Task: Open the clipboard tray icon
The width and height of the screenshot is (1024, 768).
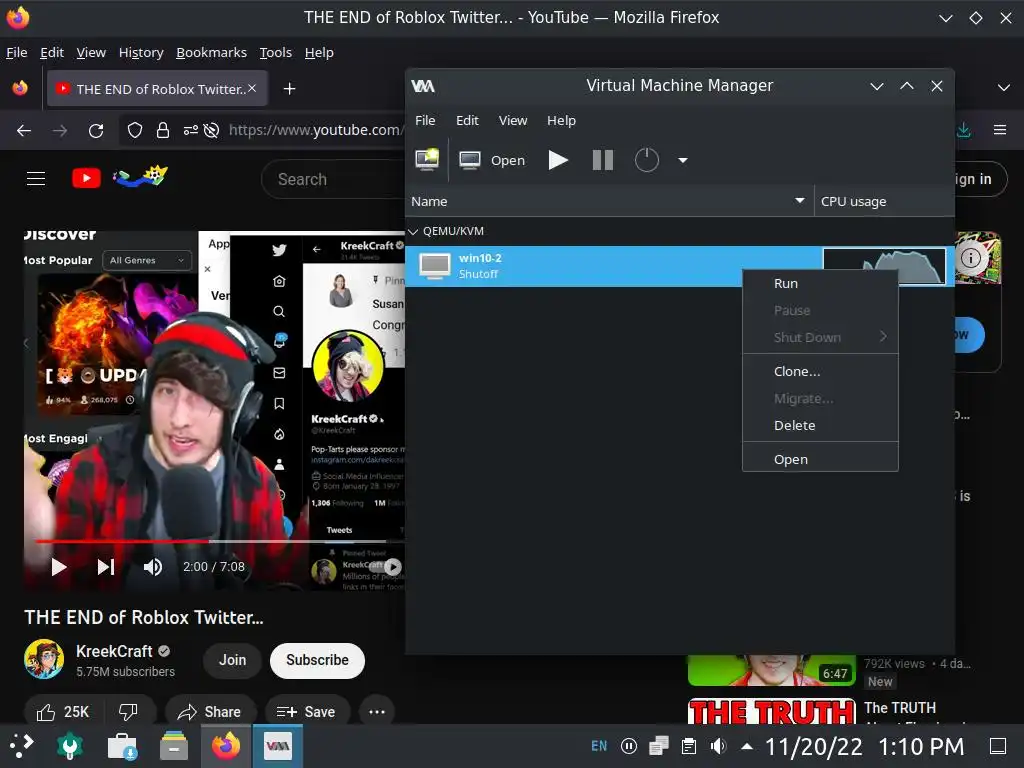Action: 688,746
